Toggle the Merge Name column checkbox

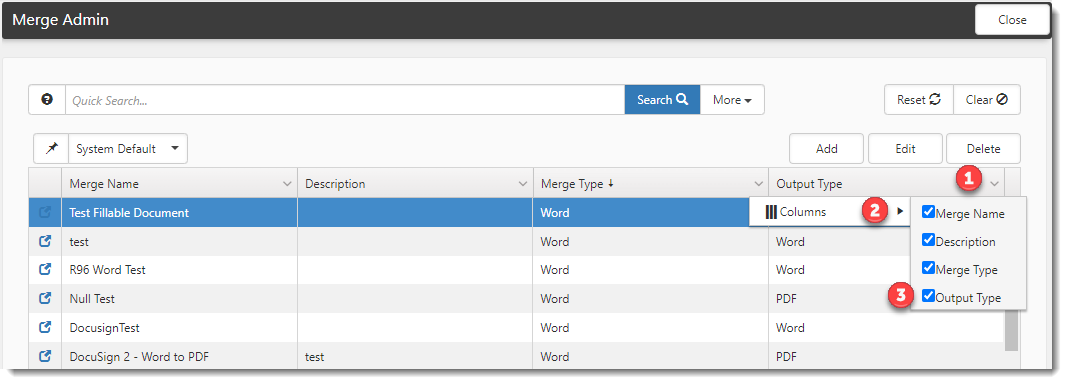point(928,212)
